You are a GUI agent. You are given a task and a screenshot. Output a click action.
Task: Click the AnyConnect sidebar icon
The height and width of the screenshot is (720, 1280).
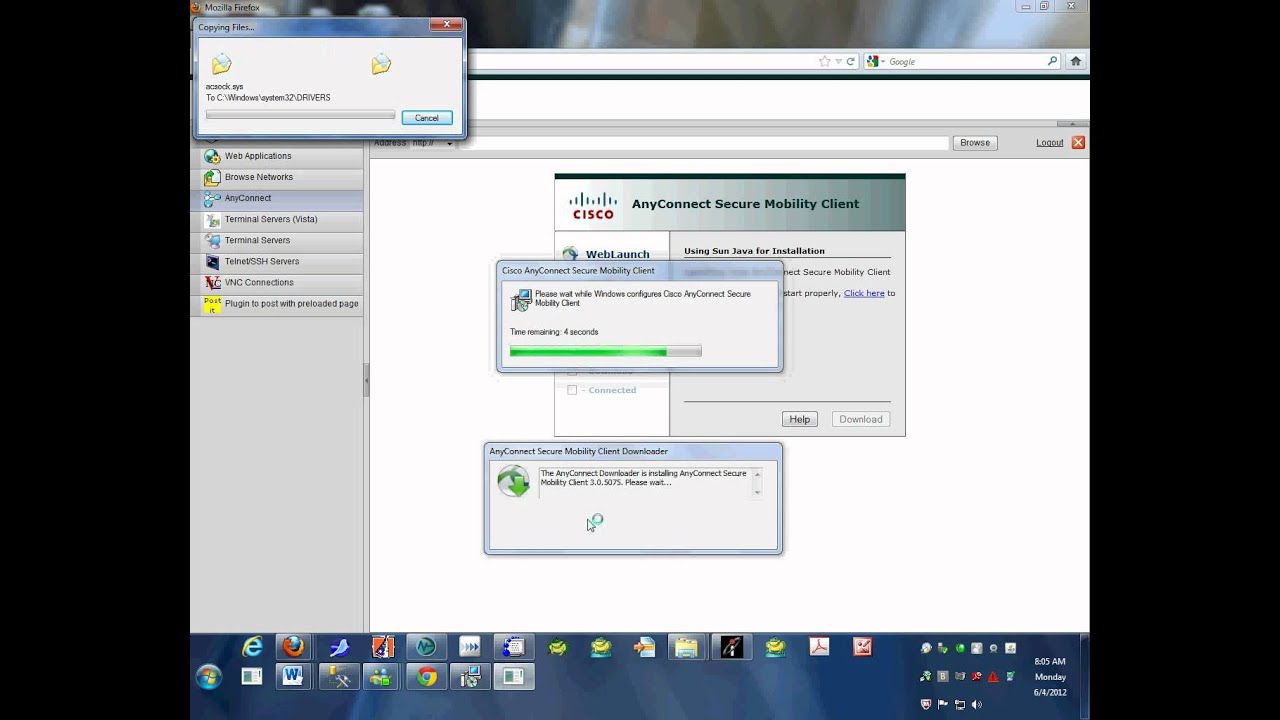point(212,198)
